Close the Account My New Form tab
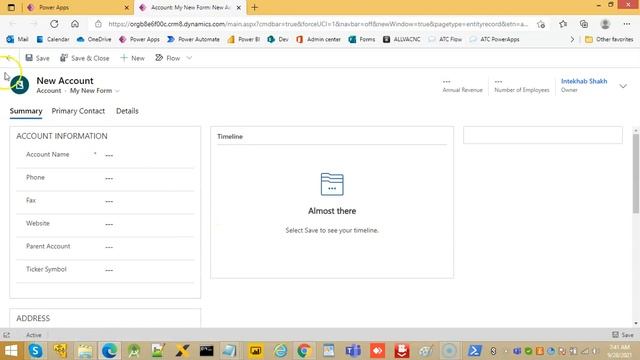 [239, 7]
